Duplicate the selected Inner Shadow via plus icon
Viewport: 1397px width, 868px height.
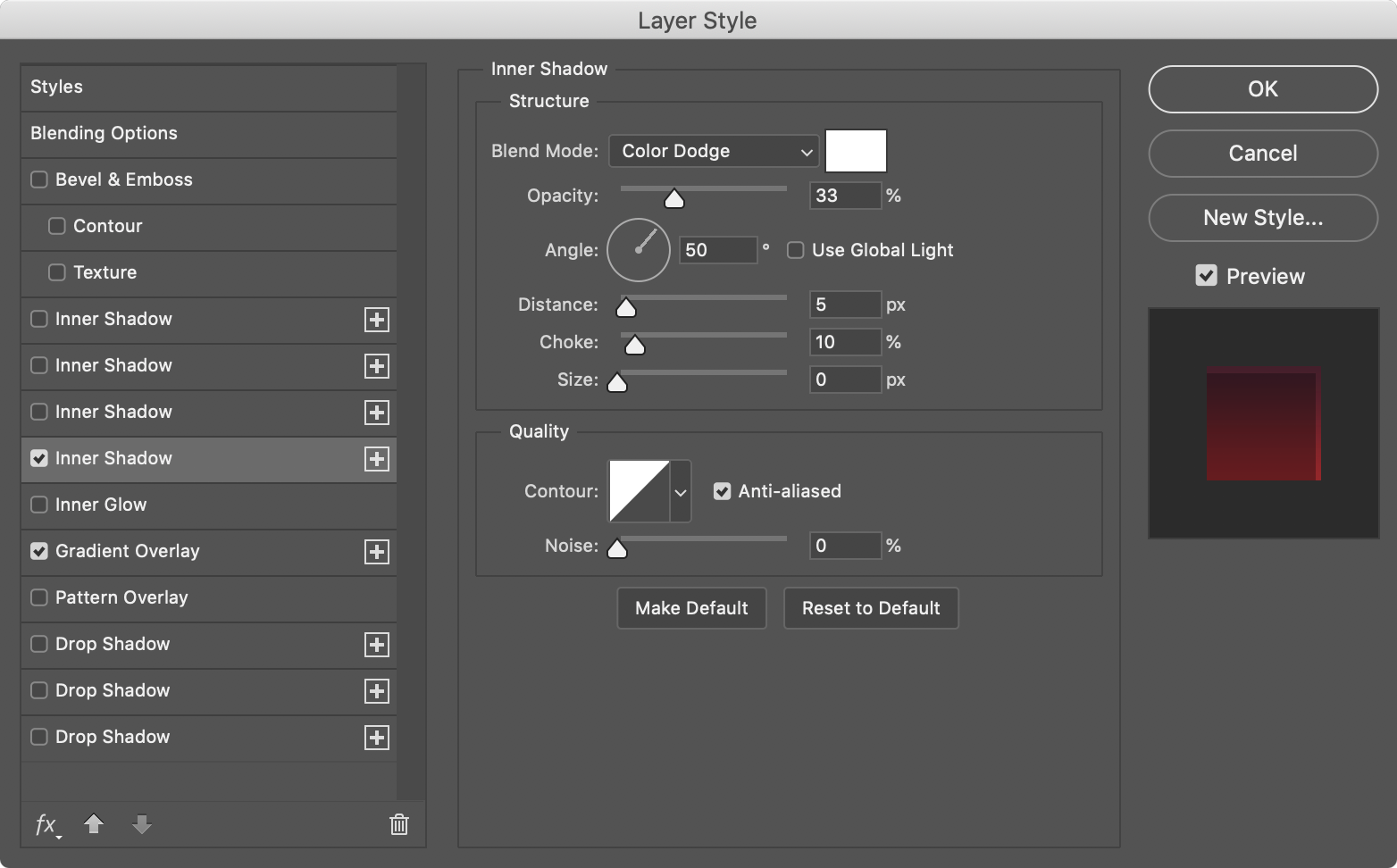[377, 459]
